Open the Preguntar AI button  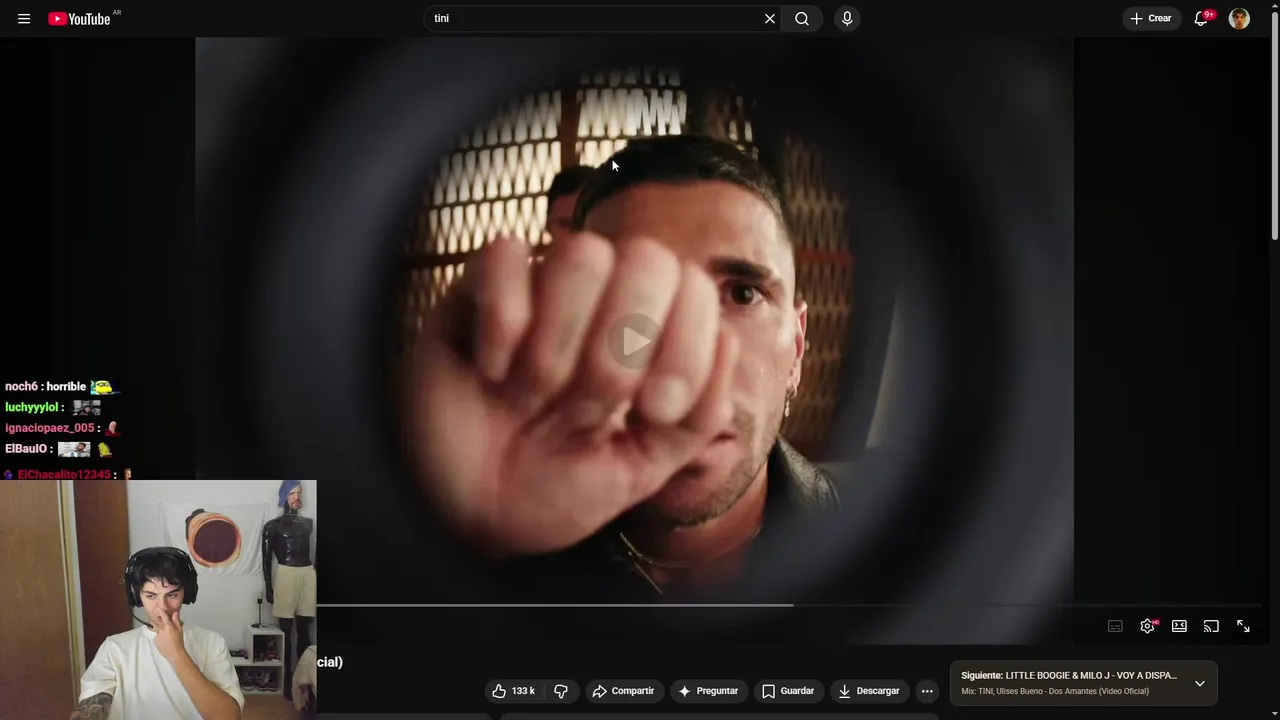click(708, 691)
